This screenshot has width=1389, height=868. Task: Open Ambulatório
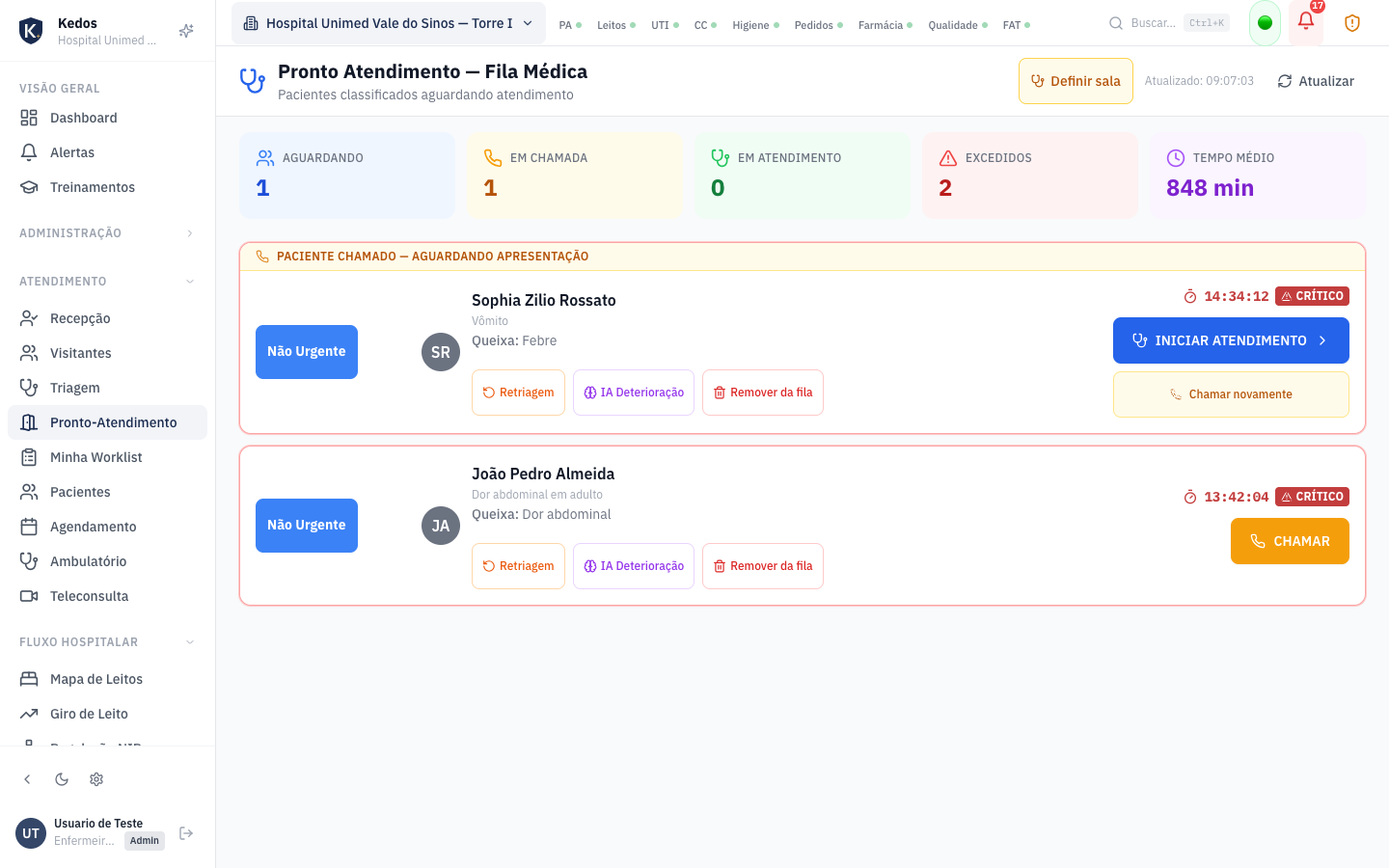(x=107, y=561)
